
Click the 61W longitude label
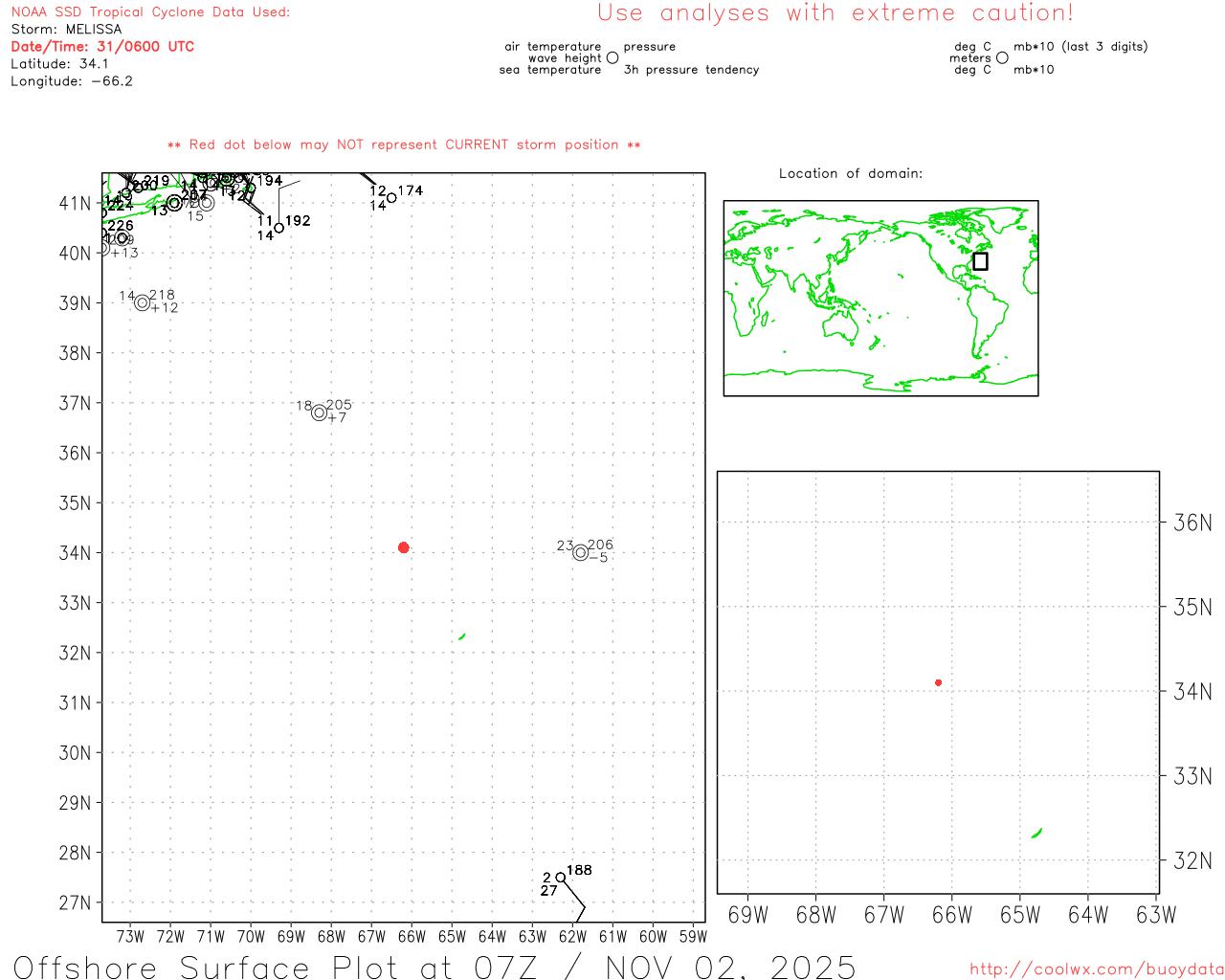tap(612, 936)
